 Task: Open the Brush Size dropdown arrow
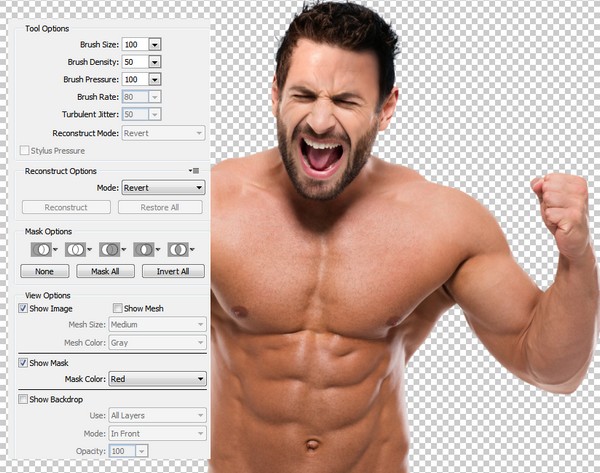155,44
